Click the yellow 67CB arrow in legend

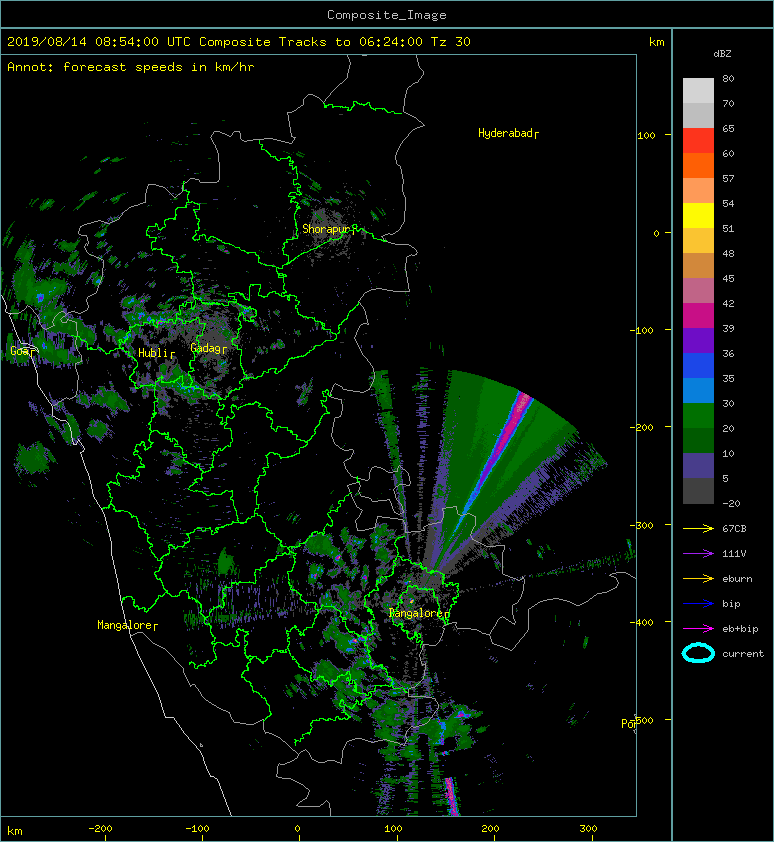coord(698,528)
